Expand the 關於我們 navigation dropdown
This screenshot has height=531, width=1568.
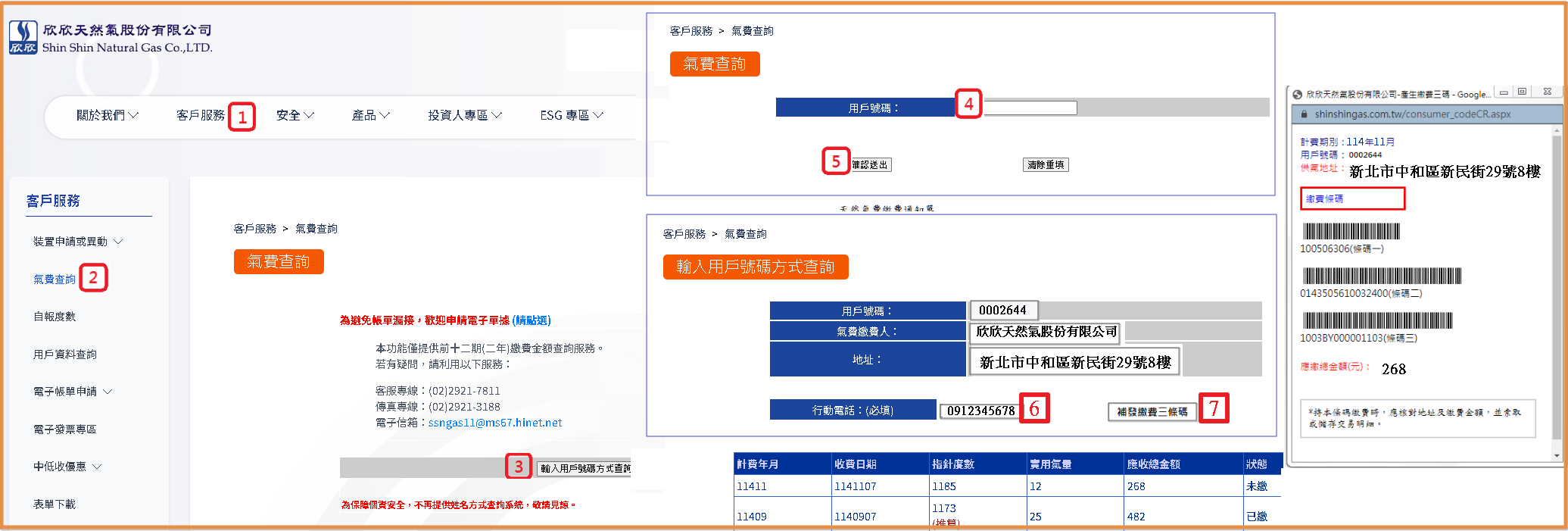coord(108,115)
